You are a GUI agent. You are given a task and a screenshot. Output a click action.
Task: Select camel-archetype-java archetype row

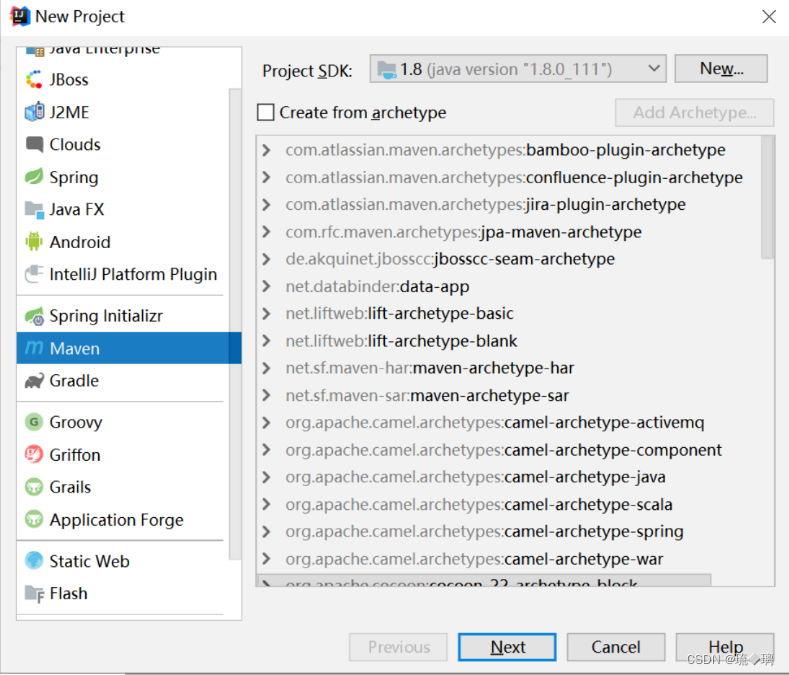pyautogui.click(x=509, y=477)
